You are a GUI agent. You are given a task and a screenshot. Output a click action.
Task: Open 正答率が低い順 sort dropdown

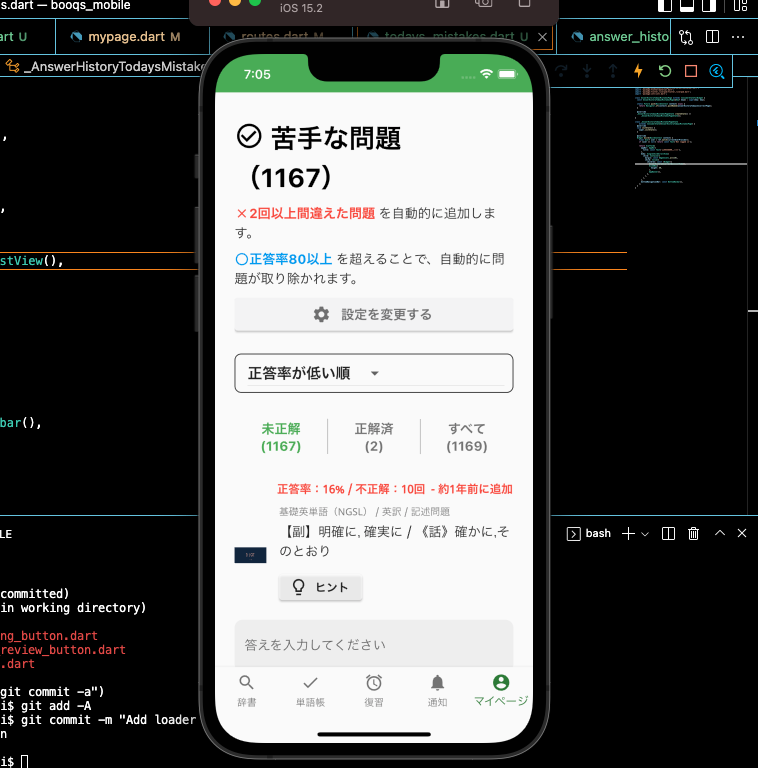(374, 373)
